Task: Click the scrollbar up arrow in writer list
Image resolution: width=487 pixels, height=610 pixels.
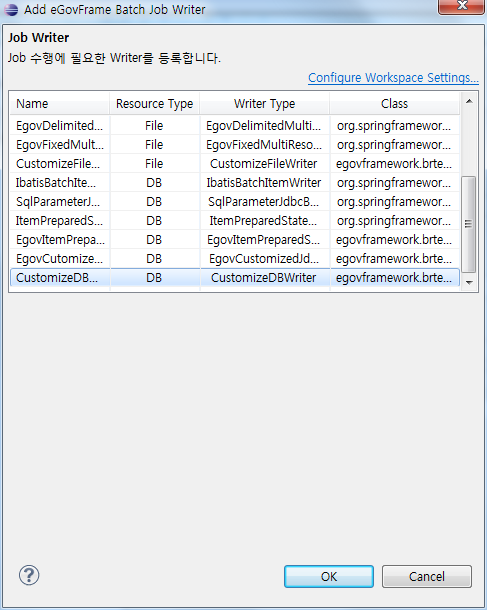Action: coord(469,101)
